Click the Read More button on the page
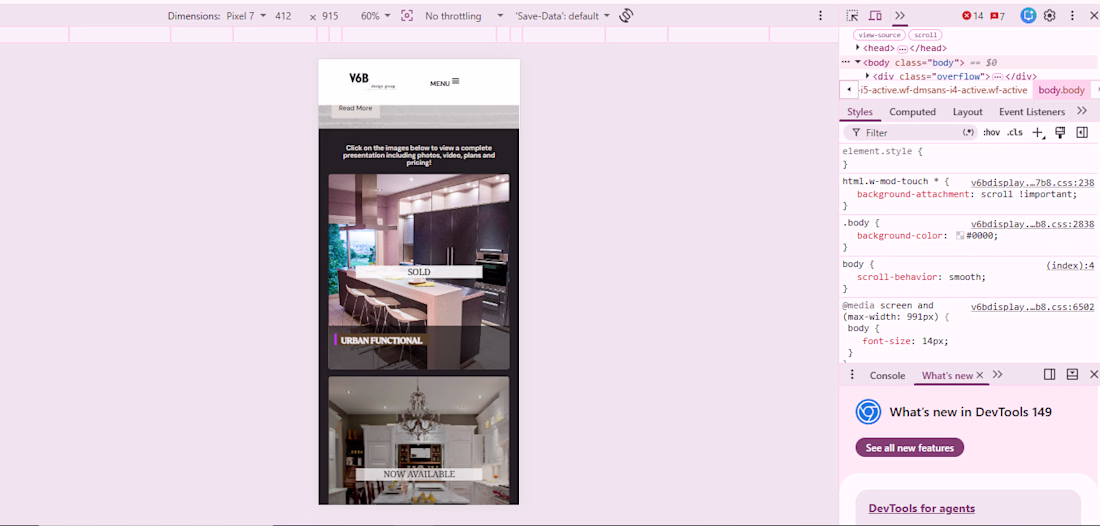1100x526 pixels. tap(355, 109)
